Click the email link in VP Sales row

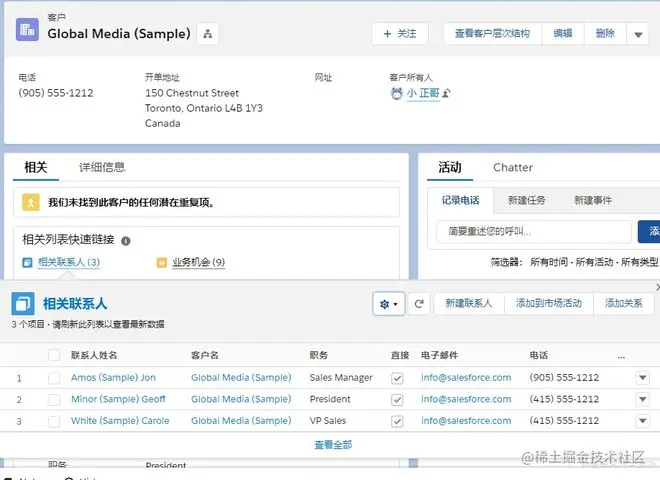[466, 421]
